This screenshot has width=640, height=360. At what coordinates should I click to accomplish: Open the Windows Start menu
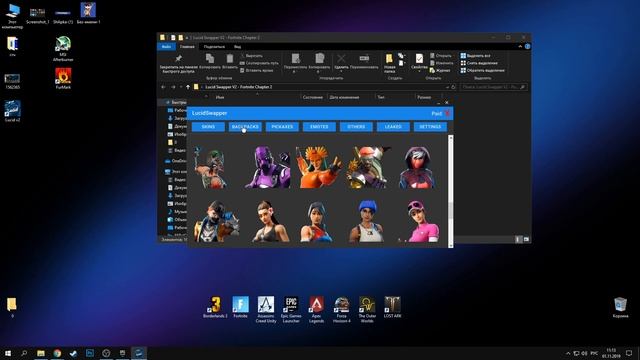point(8,353)
